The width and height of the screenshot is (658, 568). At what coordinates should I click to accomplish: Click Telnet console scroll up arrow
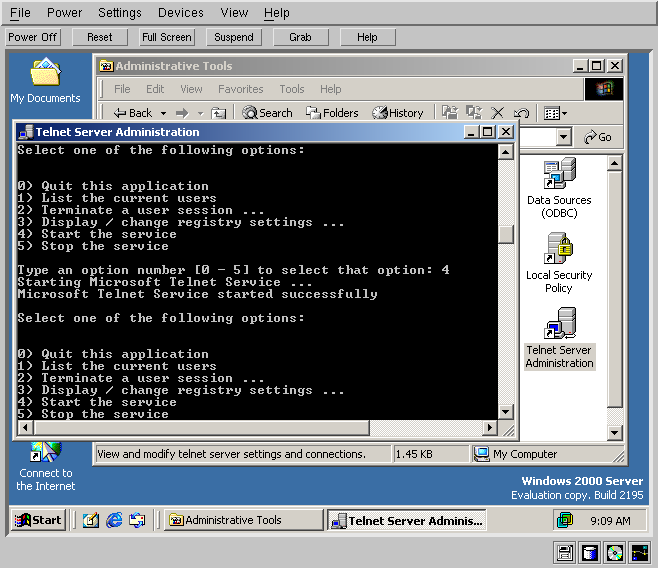(x=506, y=152)
